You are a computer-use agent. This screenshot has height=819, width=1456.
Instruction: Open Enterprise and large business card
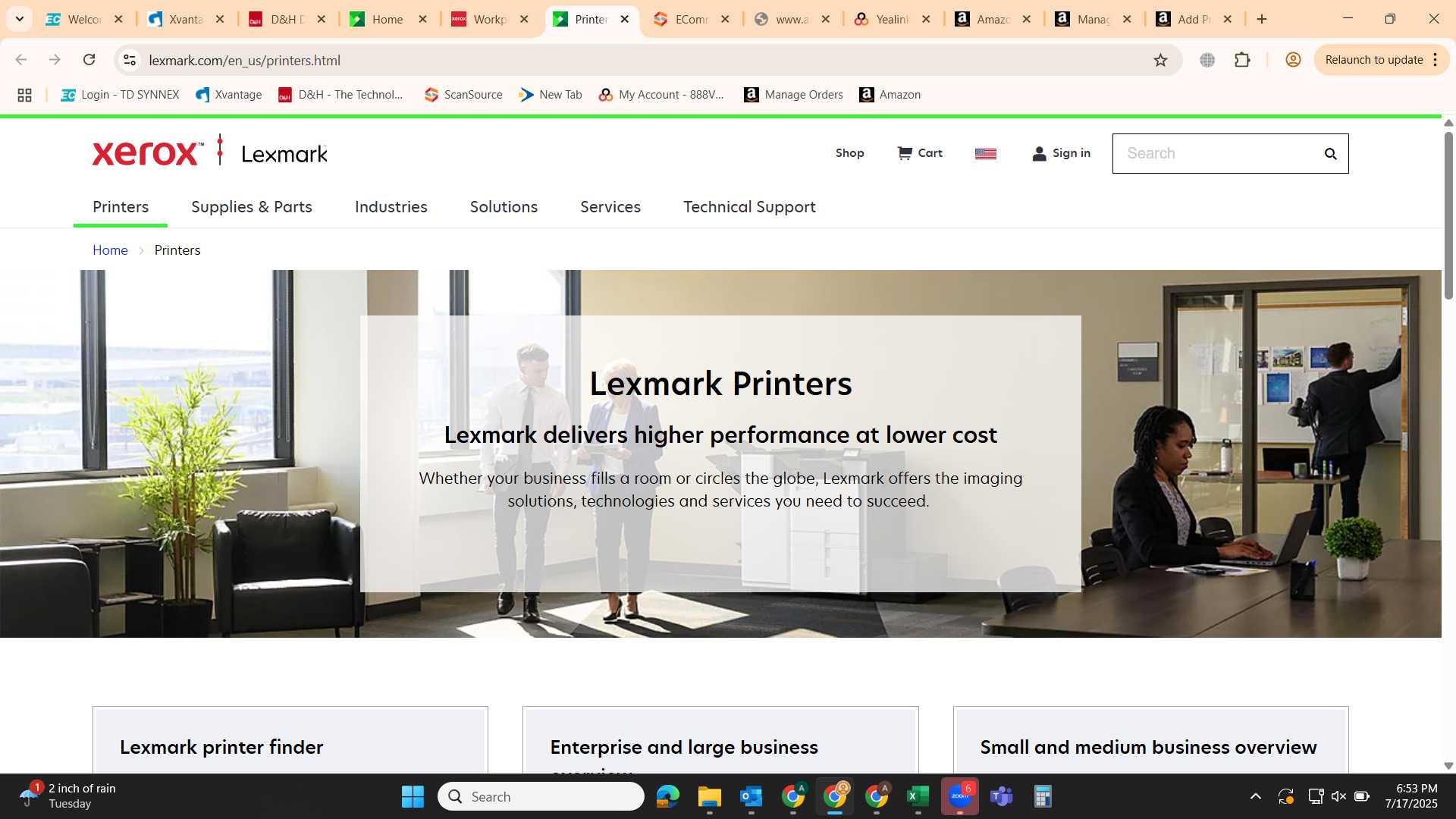(720, 741)
